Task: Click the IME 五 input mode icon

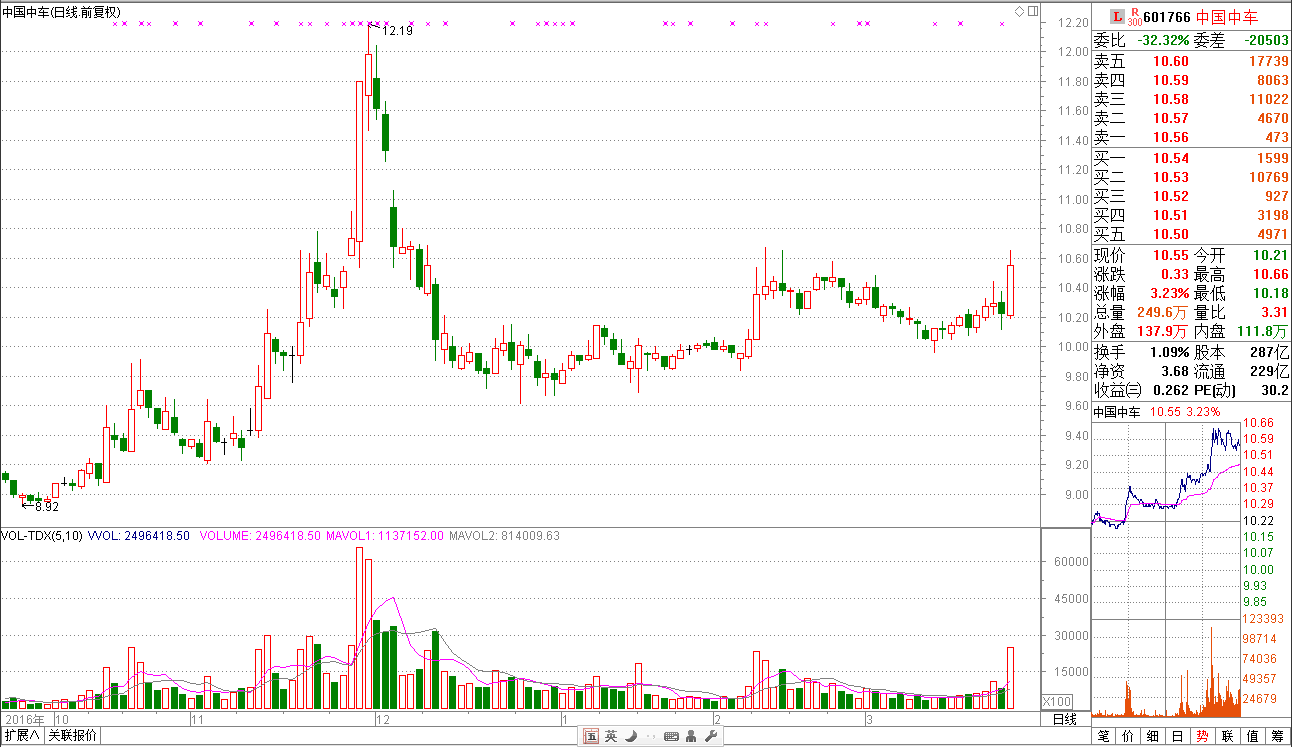Action: point(591,736)
